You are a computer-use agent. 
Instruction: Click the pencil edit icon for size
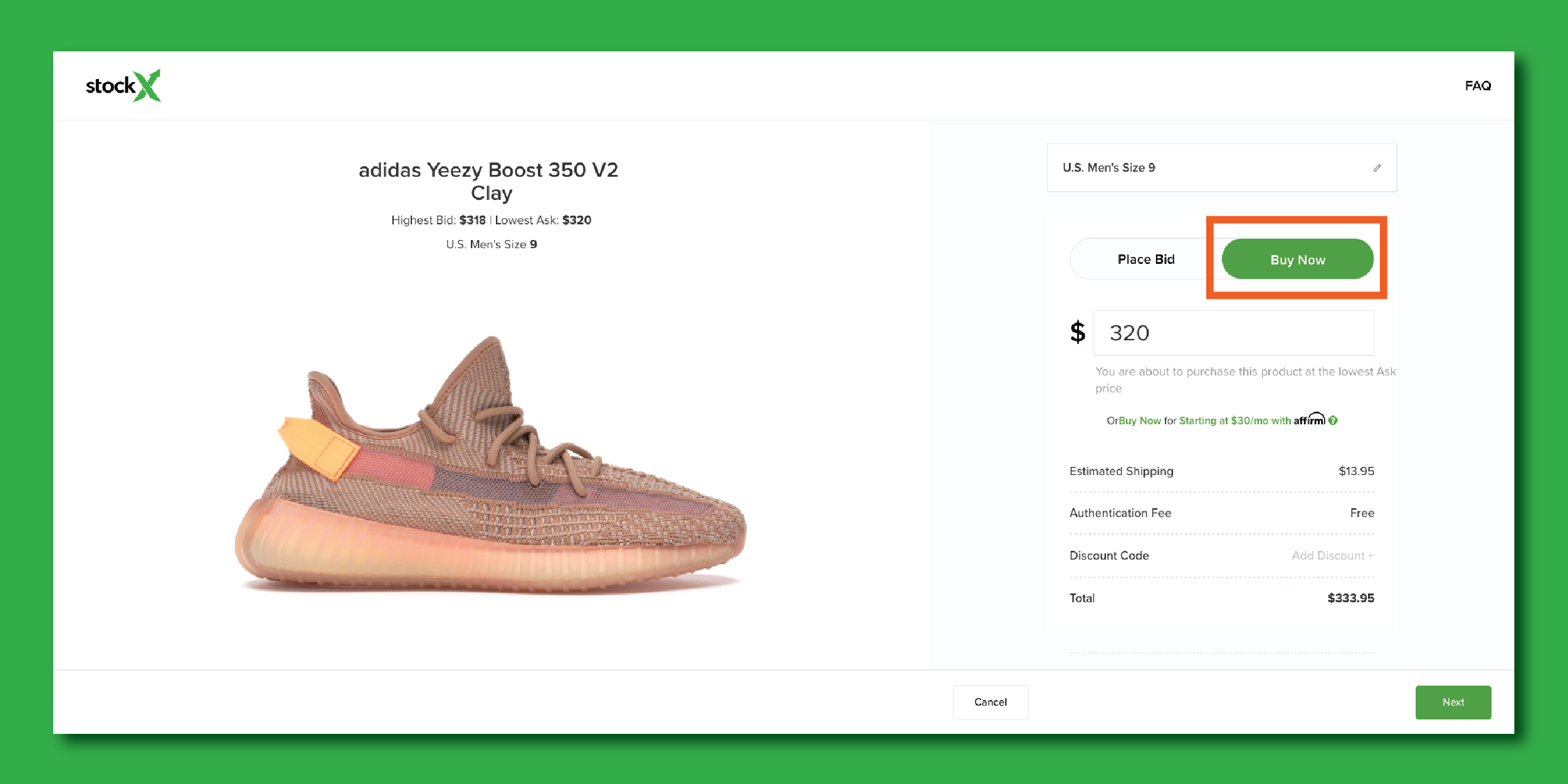(1377, 168)
